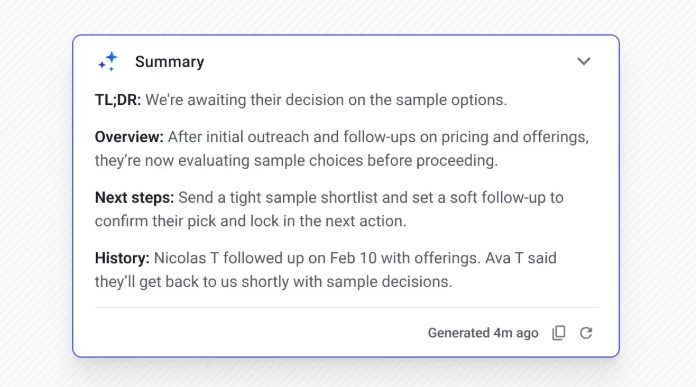The width and height of the screenshot is (696, 387).
Task: Collapse the Summary card with the chevron
Action: (584, 61)
